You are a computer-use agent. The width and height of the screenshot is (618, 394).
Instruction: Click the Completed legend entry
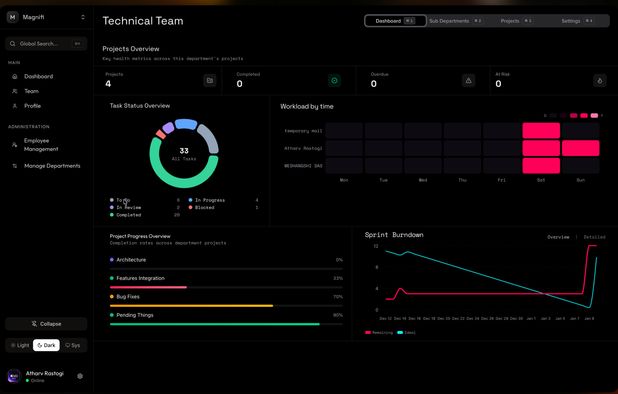[144, 215]
